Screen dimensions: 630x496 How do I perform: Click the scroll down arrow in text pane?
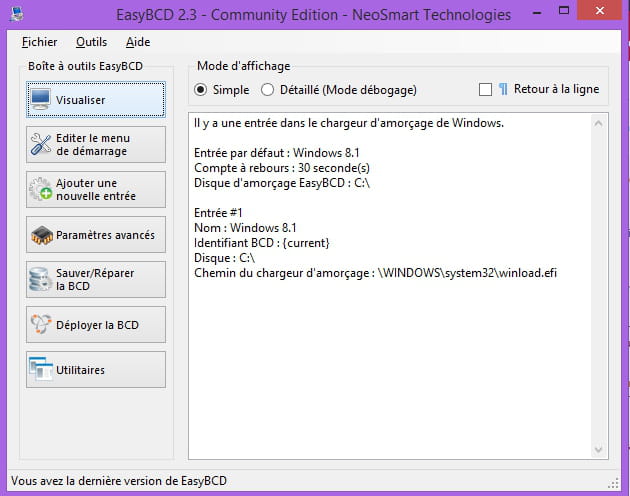(598, 449)
